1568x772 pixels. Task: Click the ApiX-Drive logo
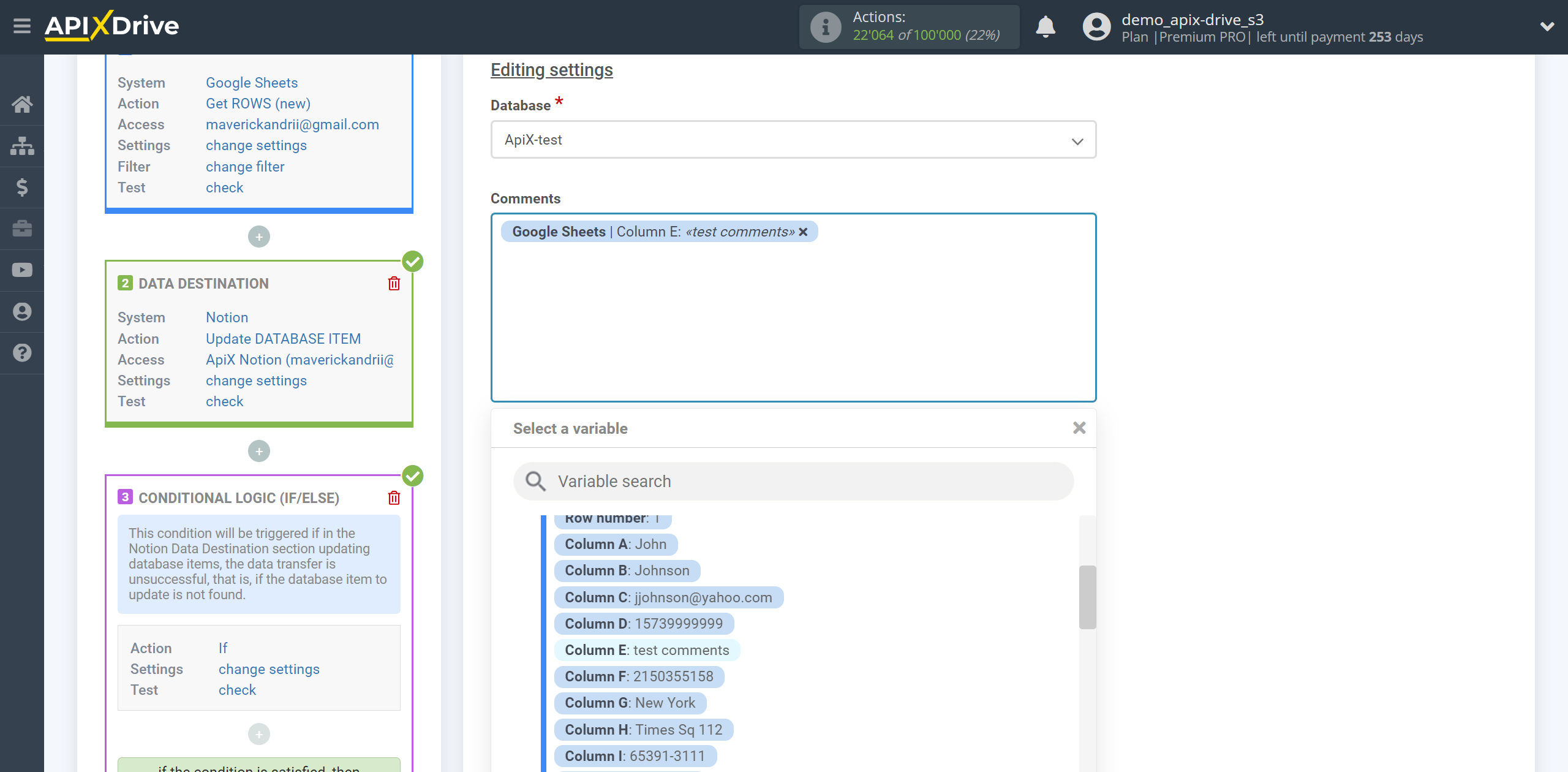(x=112, y=26)
